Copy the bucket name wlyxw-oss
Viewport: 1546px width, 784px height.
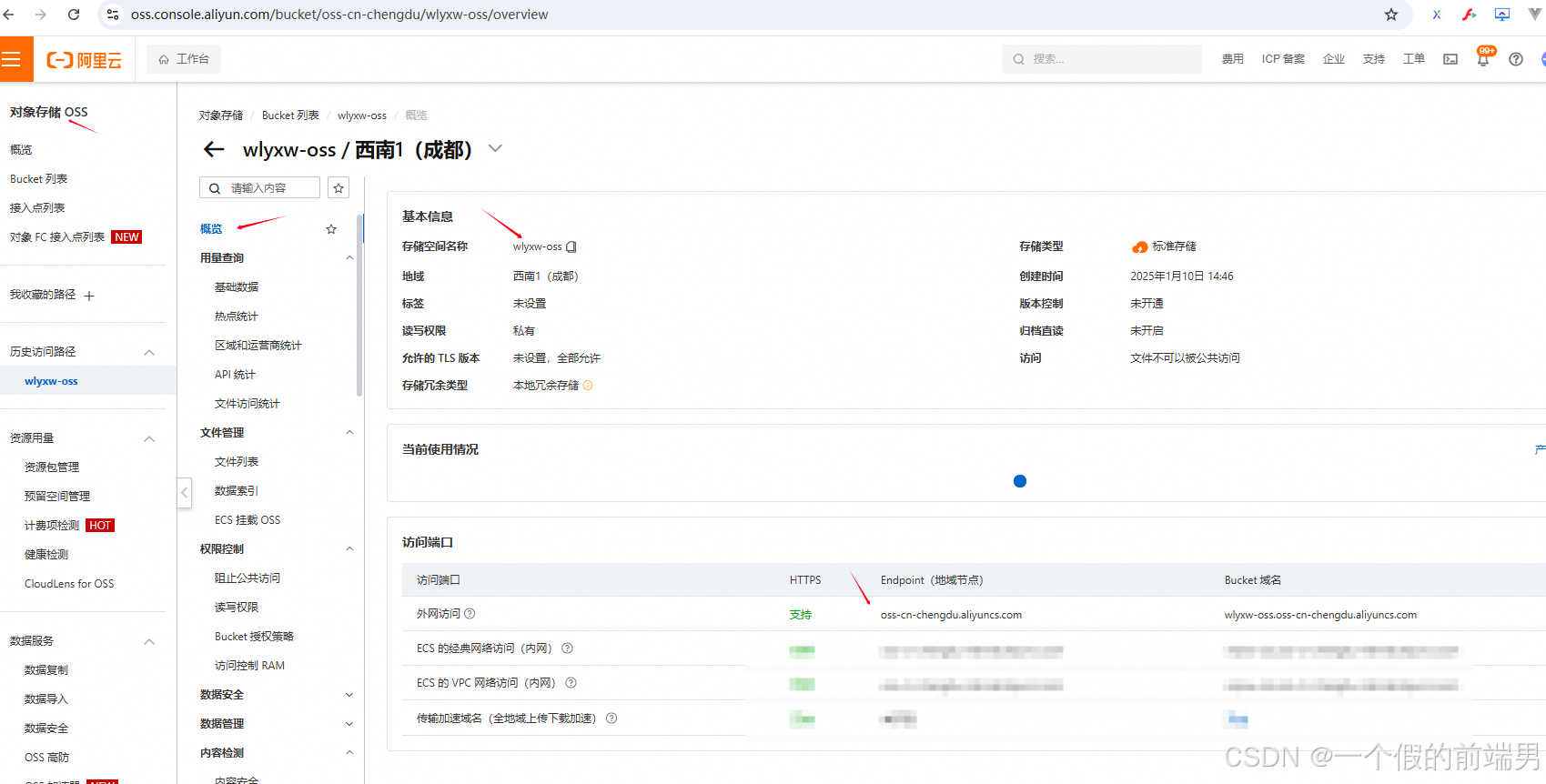coord(571,246)
